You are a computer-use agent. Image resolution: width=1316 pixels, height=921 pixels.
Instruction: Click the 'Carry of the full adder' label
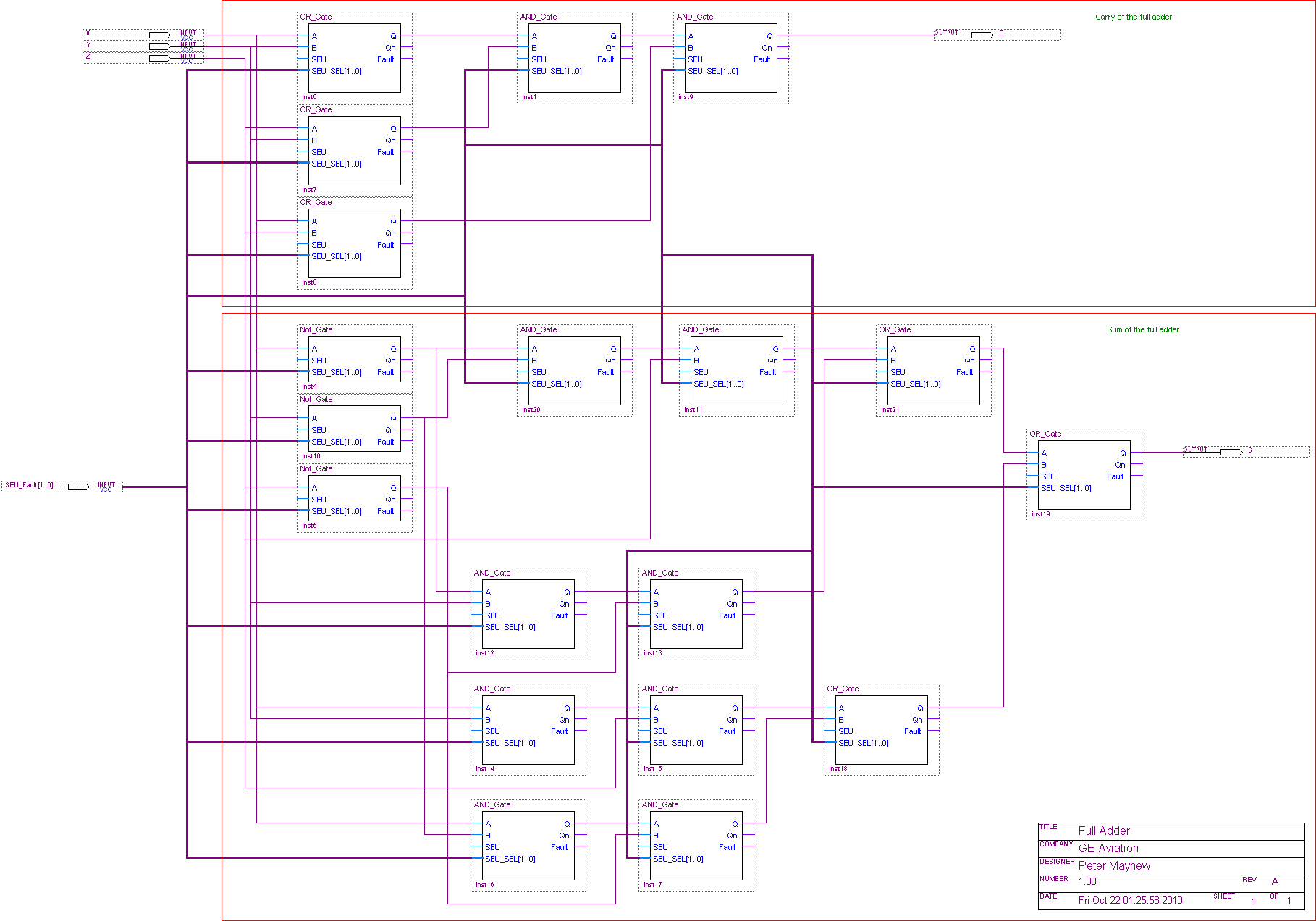click(1133, 17)
